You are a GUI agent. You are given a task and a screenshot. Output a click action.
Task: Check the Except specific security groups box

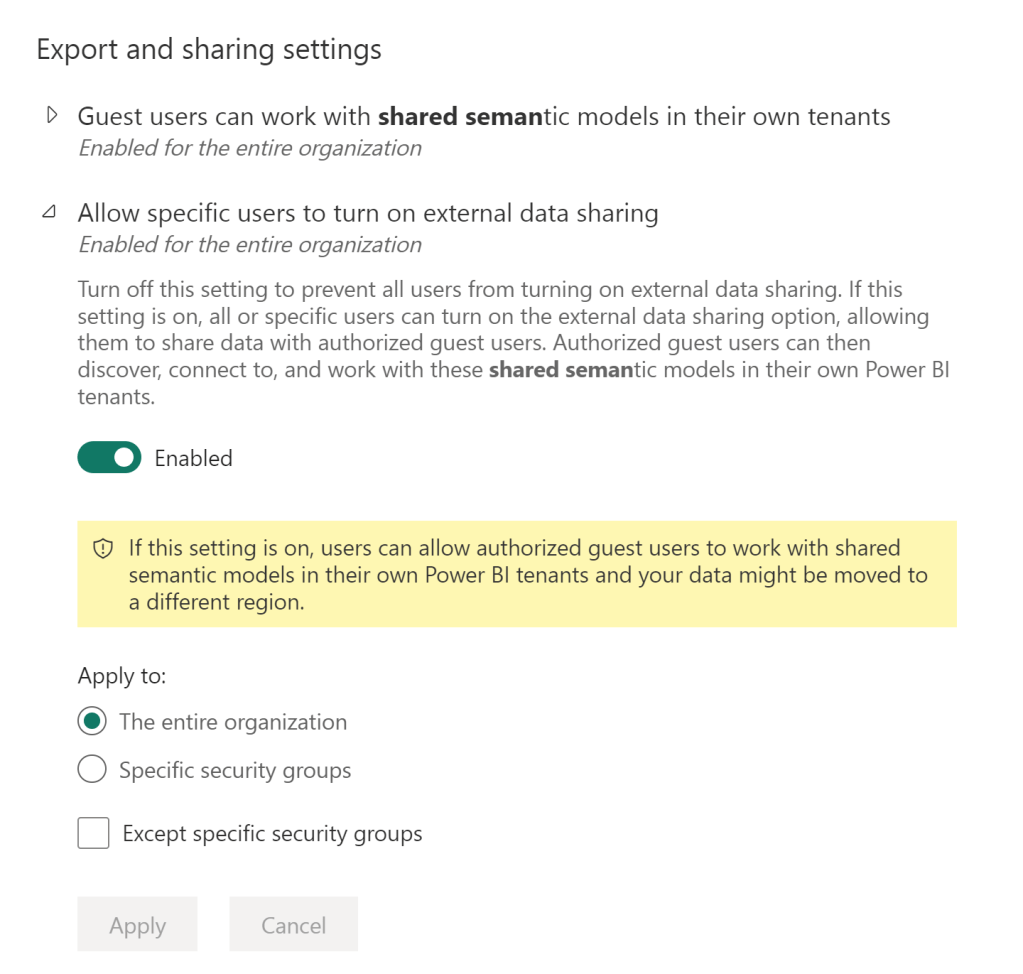coord(93,833)
